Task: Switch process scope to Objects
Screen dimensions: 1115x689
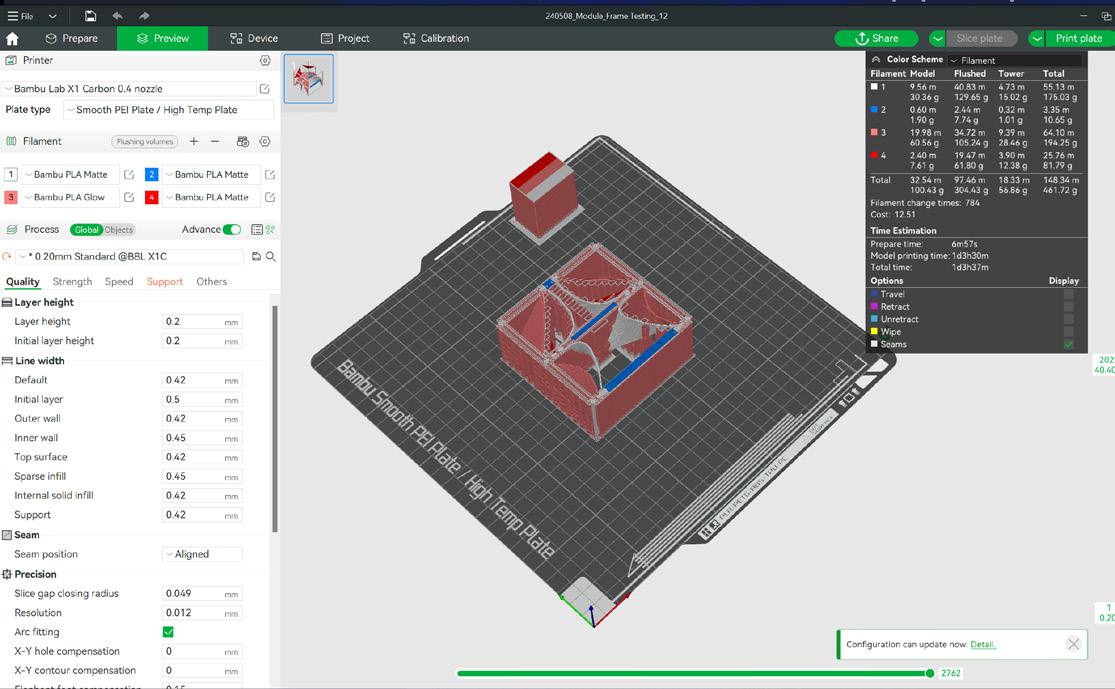Action: [x=119, y=230]
